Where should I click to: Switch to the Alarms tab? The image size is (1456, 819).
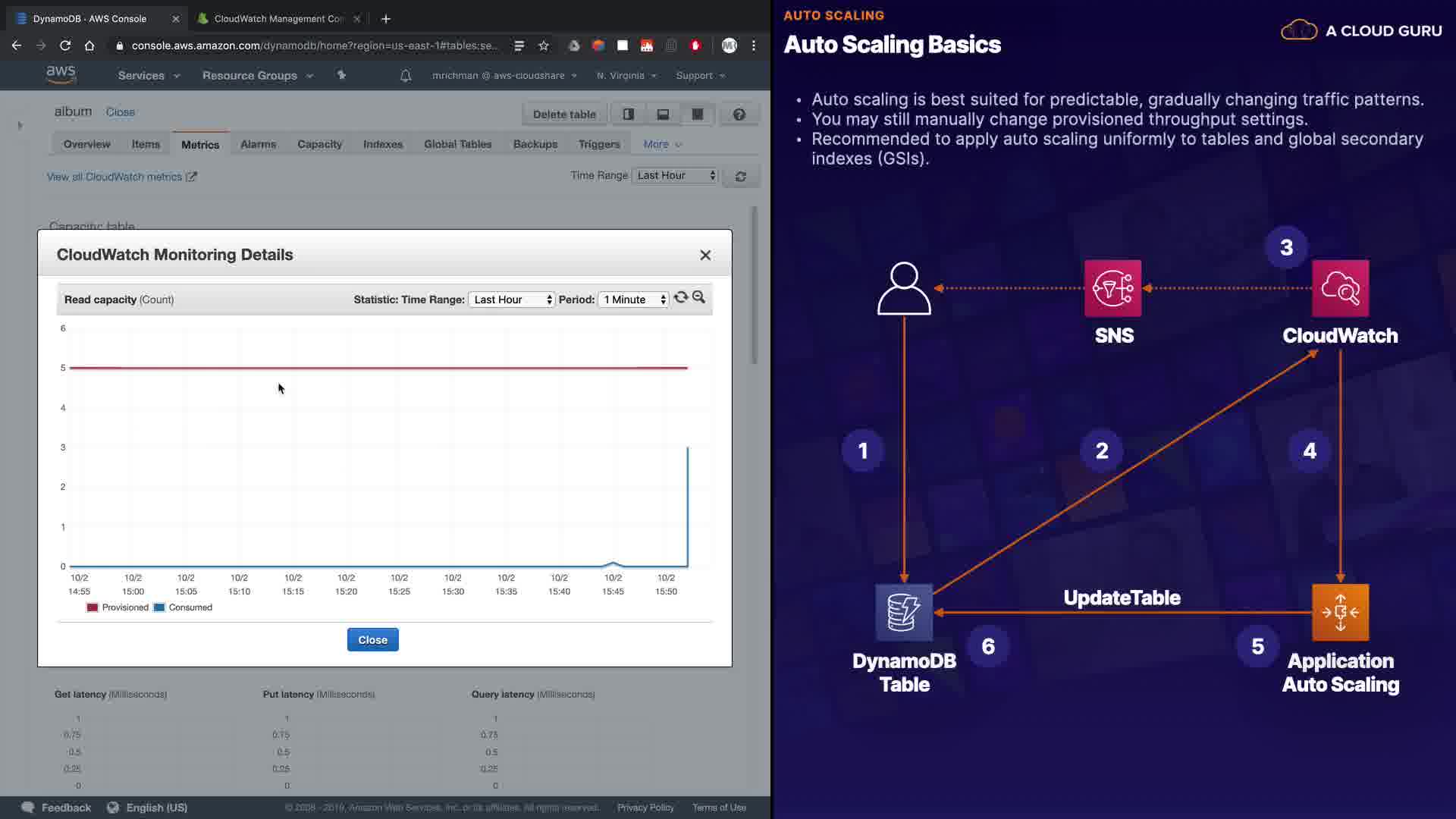click(258, 144)
